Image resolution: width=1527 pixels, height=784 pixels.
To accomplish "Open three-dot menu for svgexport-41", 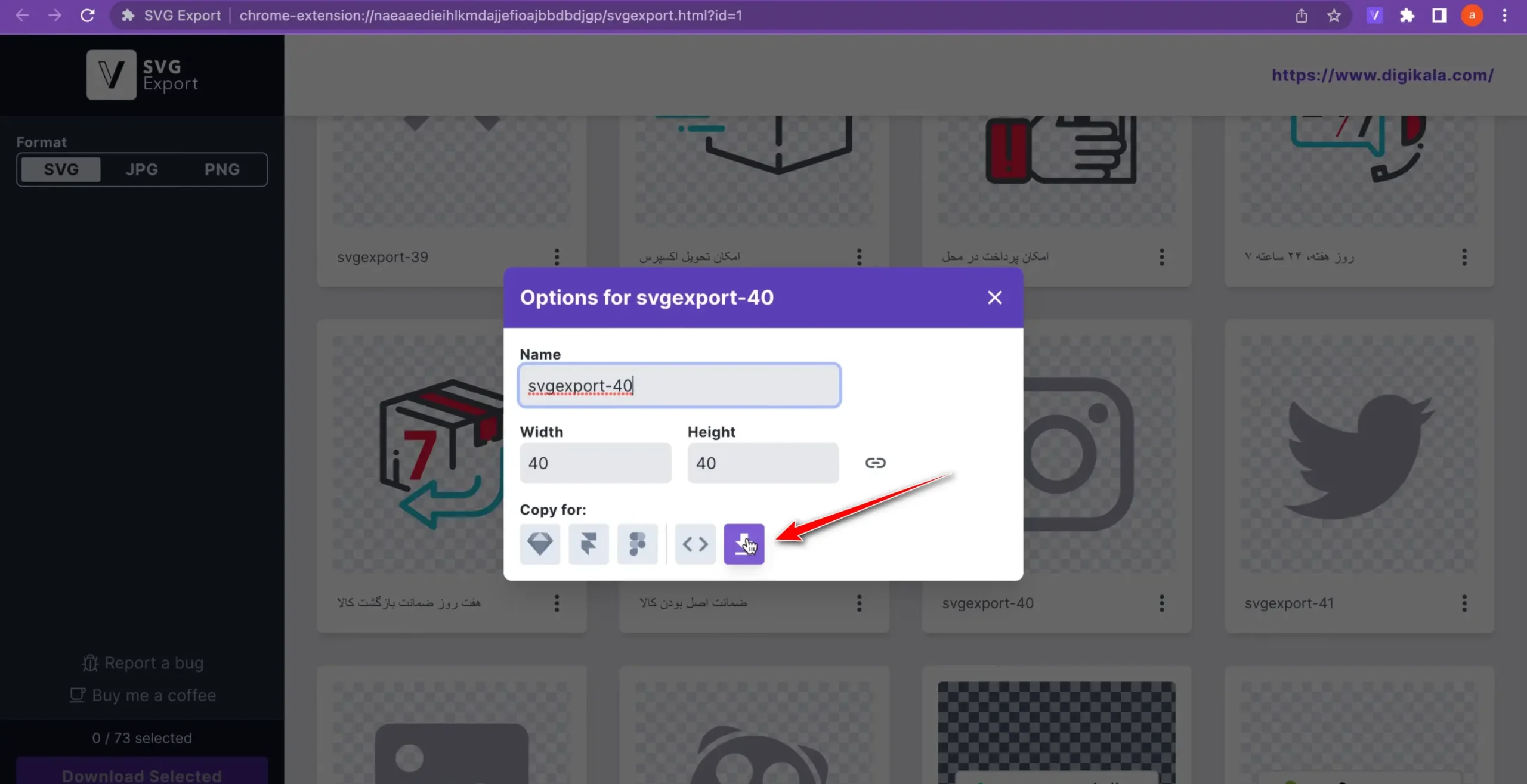I will (x=1464, y=603).
